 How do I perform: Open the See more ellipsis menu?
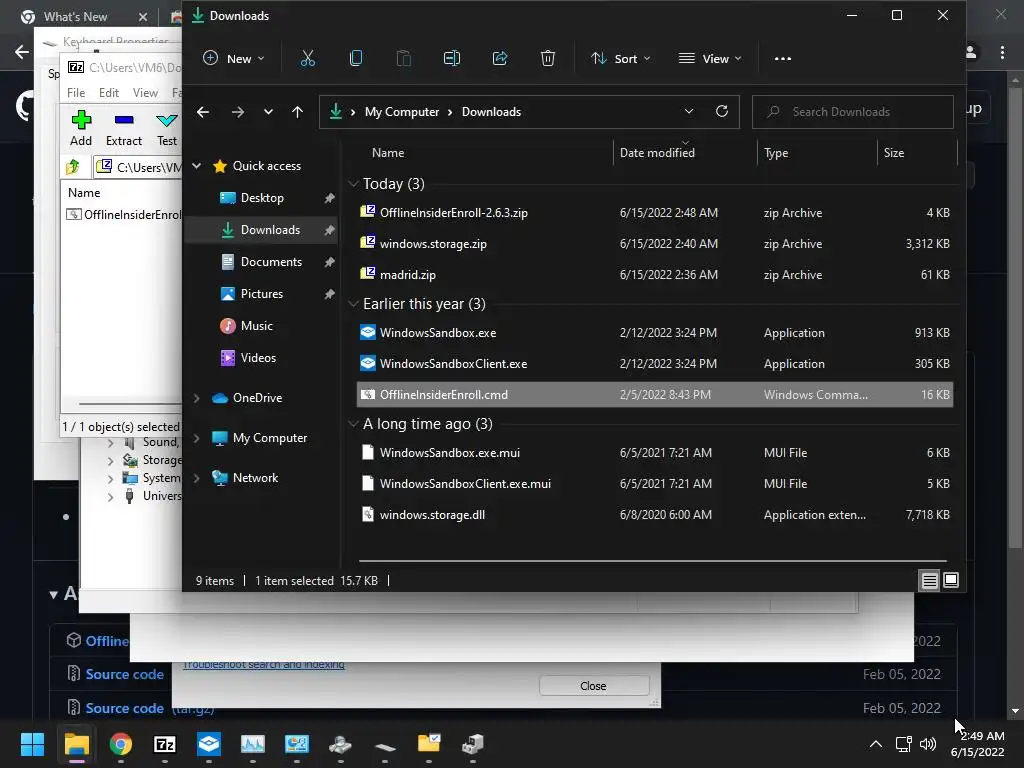[782, 58]
